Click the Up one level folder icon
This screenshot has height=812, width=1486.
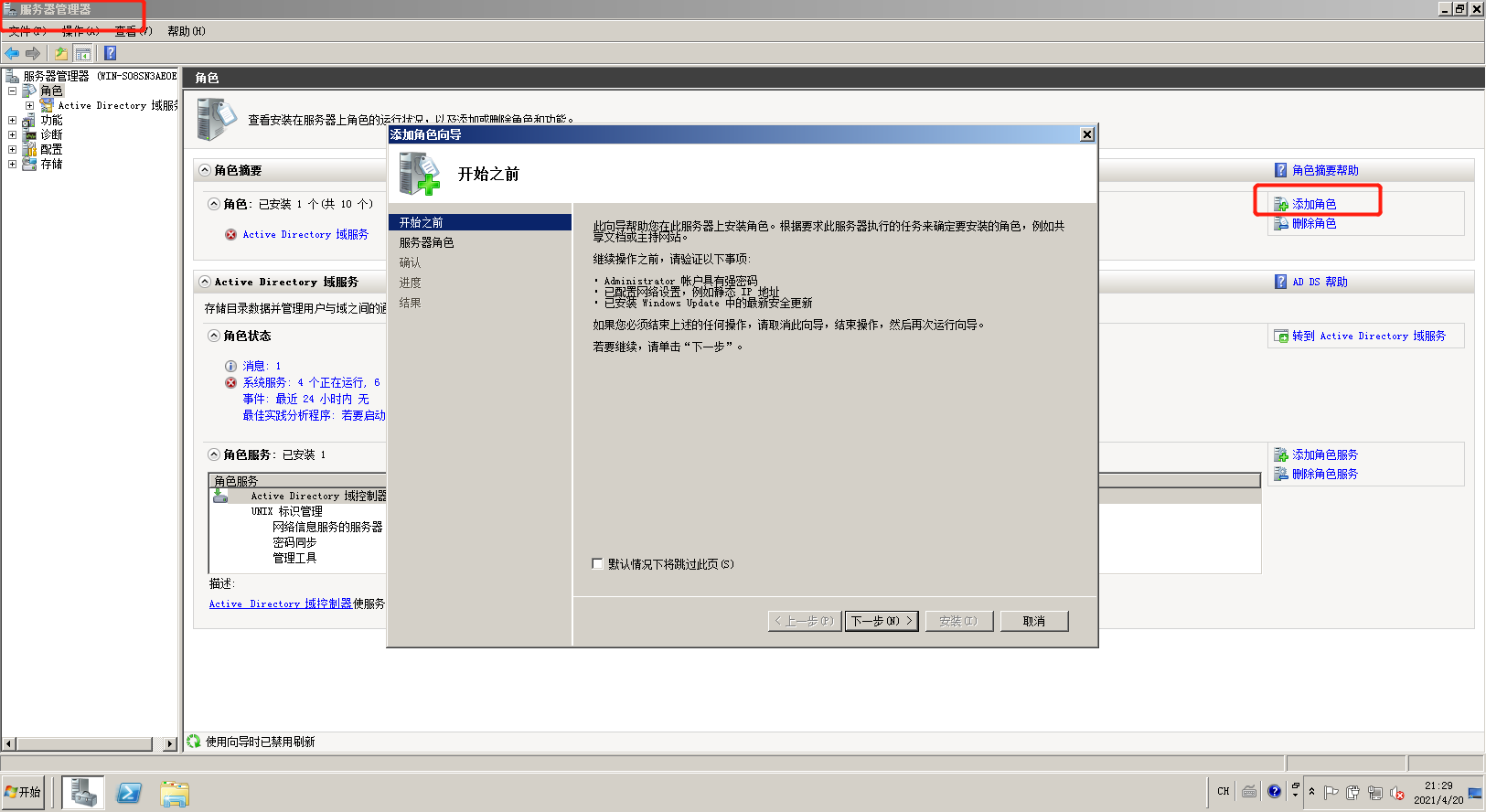click(x=61, y=53)
